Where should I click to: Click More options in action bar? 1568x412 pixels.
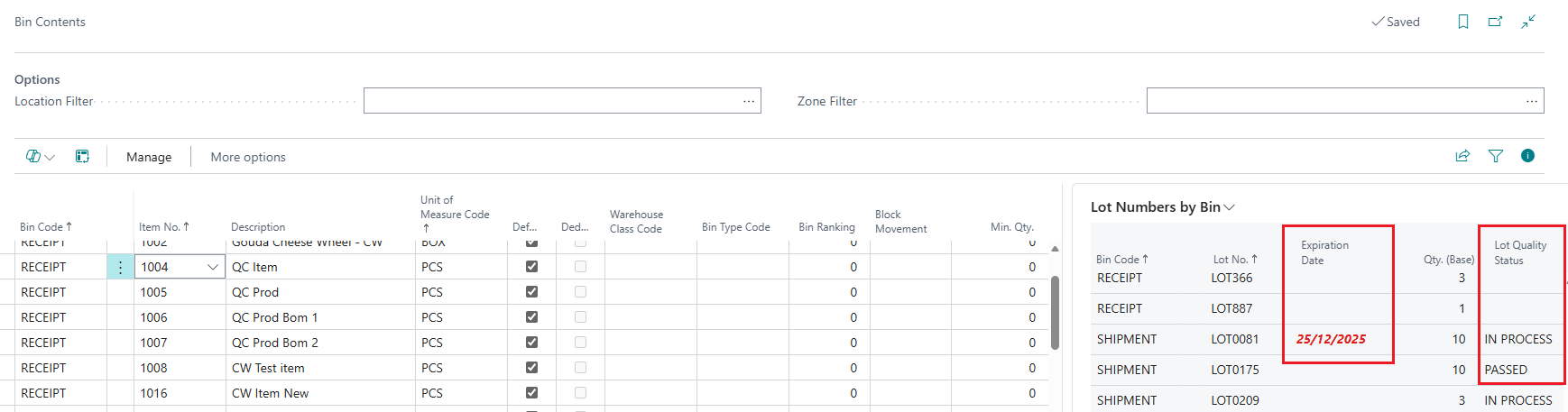click(248, 157)
